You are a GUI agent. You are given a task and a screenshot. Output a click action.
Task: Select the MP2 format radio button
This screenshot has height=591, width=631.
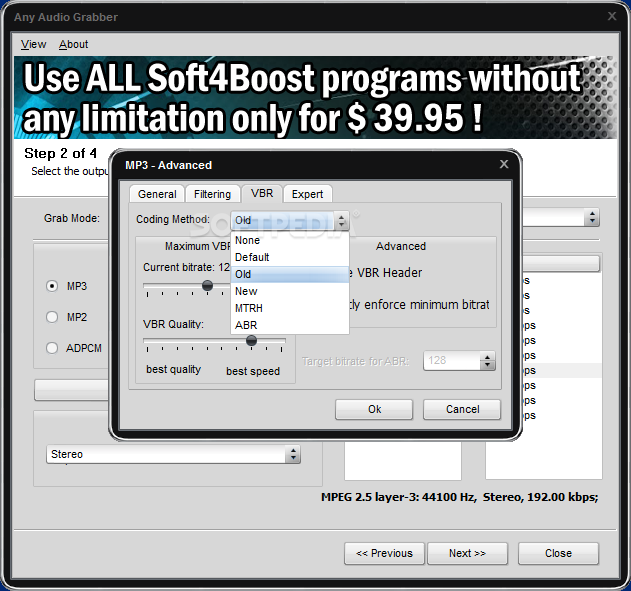[x=52, y=317]
